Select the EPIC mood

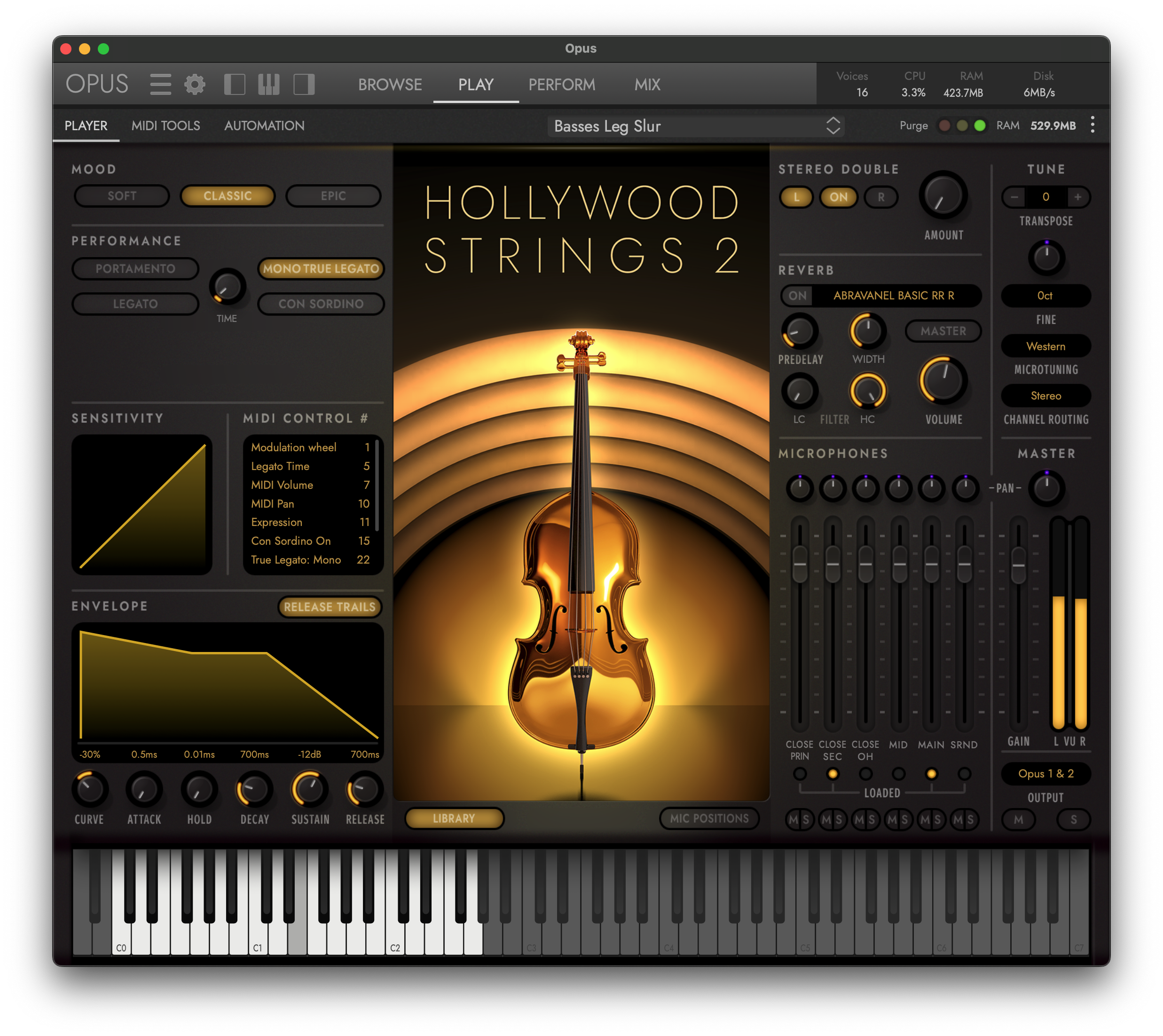[x=333, y=196]
